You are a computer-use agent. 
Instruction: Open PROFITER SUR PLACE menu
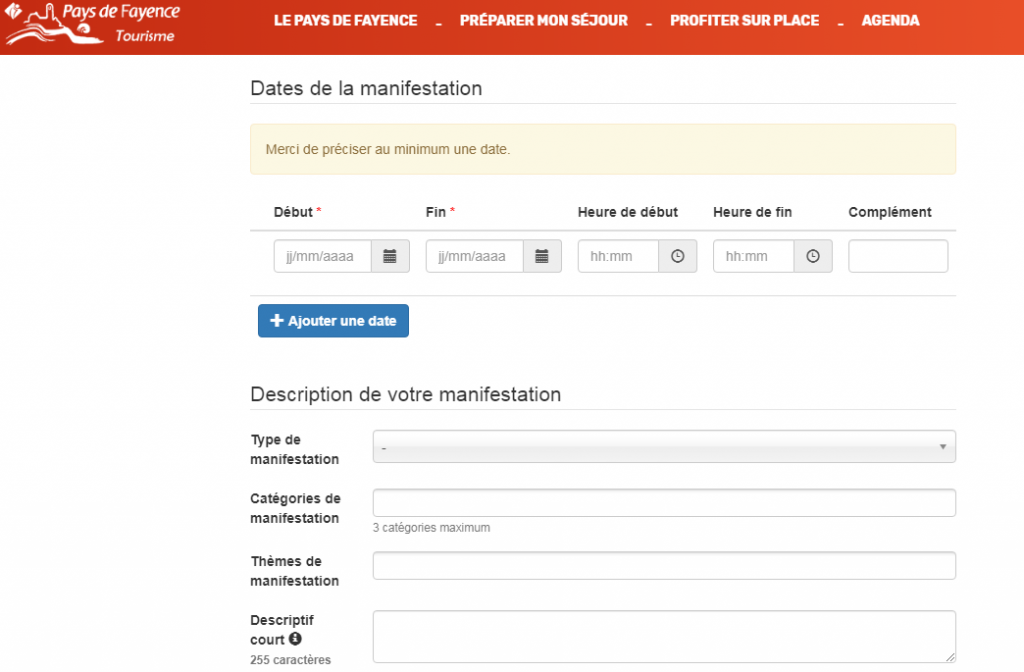coord(744,21)
